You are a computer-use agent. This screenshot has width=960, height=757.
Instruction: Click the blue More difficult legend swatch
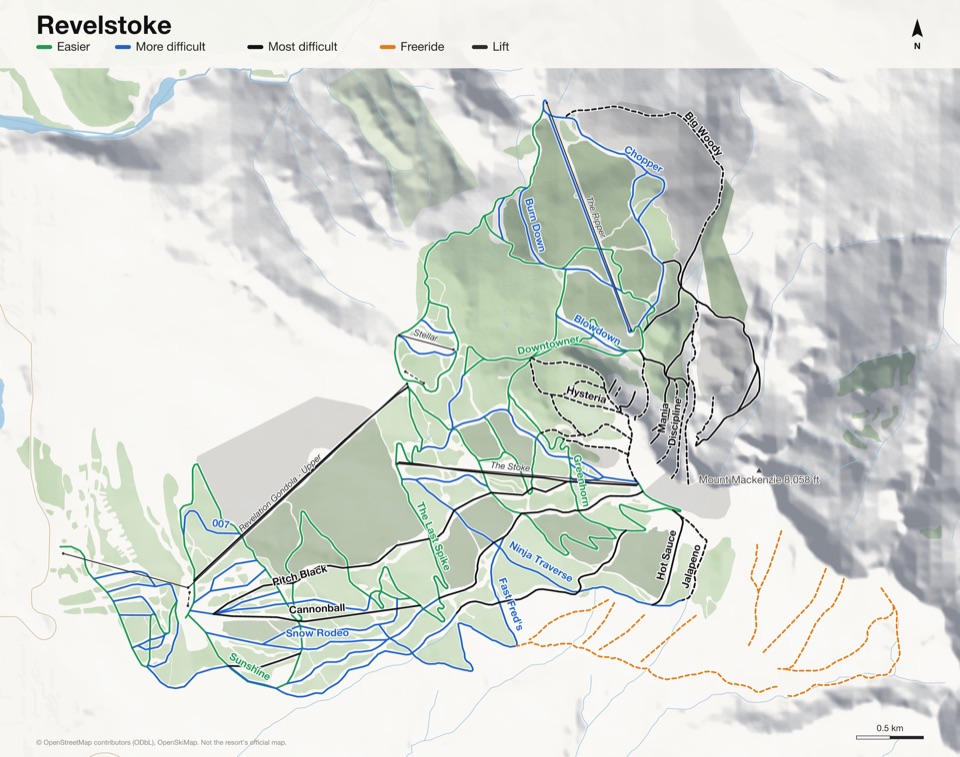[122, 47]
